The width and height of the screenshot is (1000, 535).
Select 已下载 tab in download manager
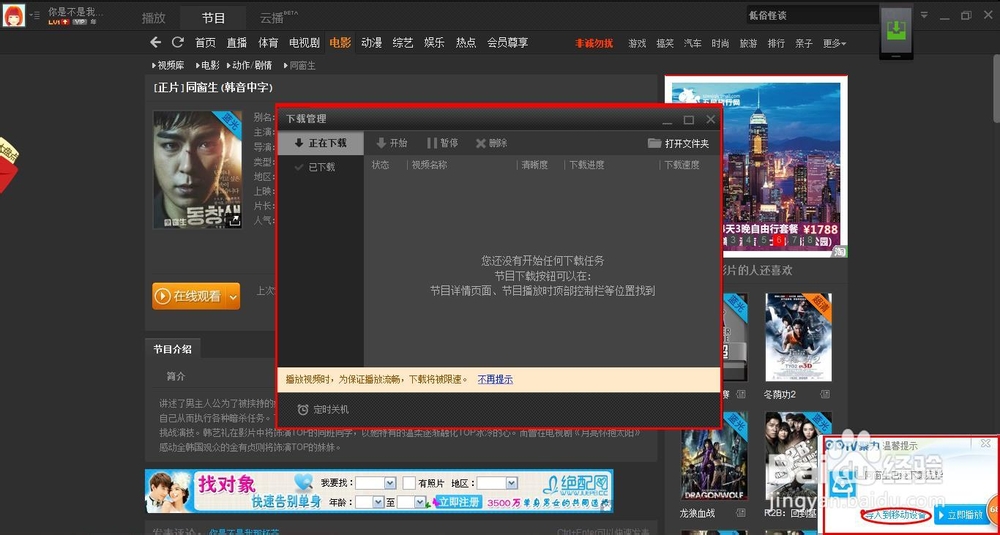pyautogui.click(x=321, y=167)
